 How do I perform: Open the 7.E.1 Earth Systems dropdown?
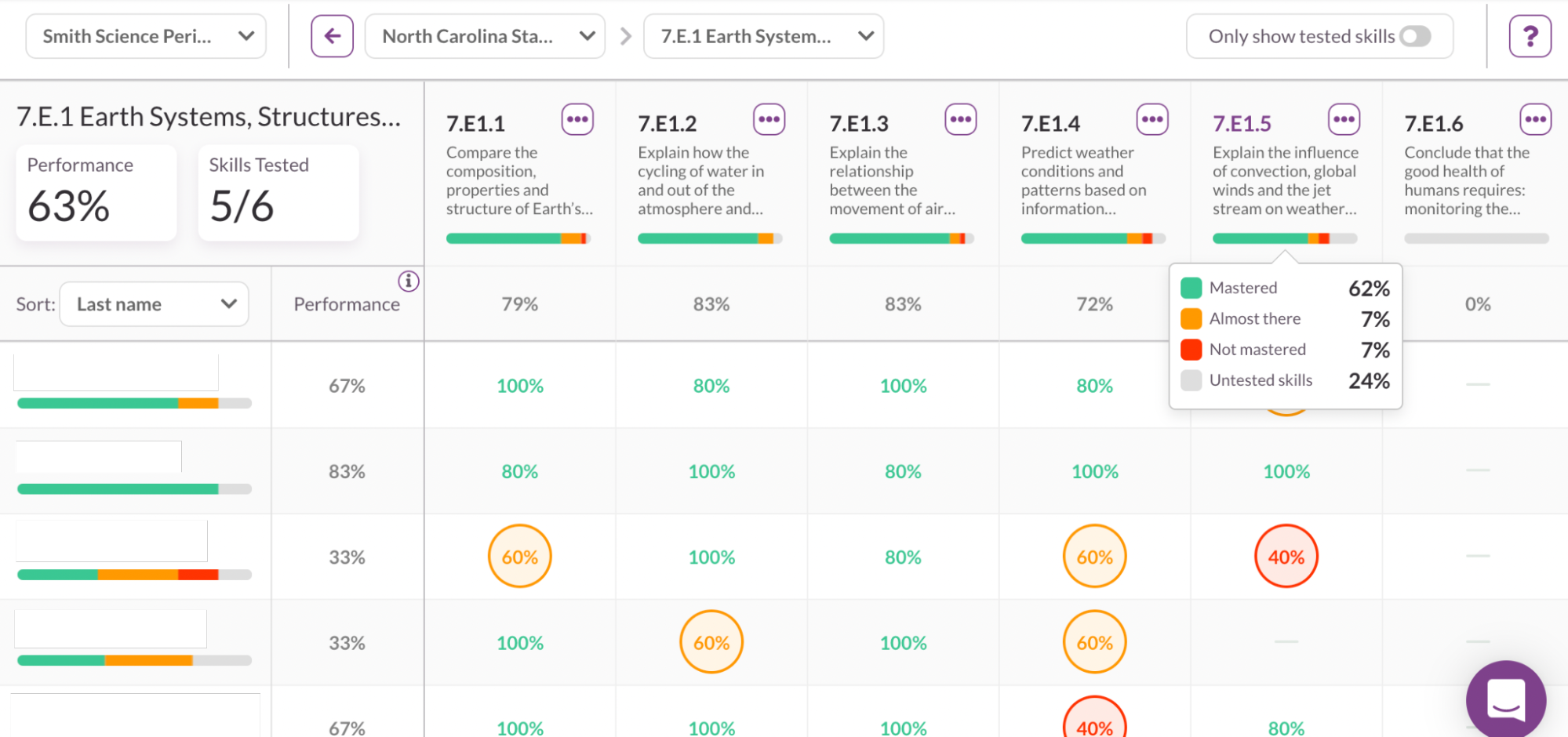tap(763, 36)
